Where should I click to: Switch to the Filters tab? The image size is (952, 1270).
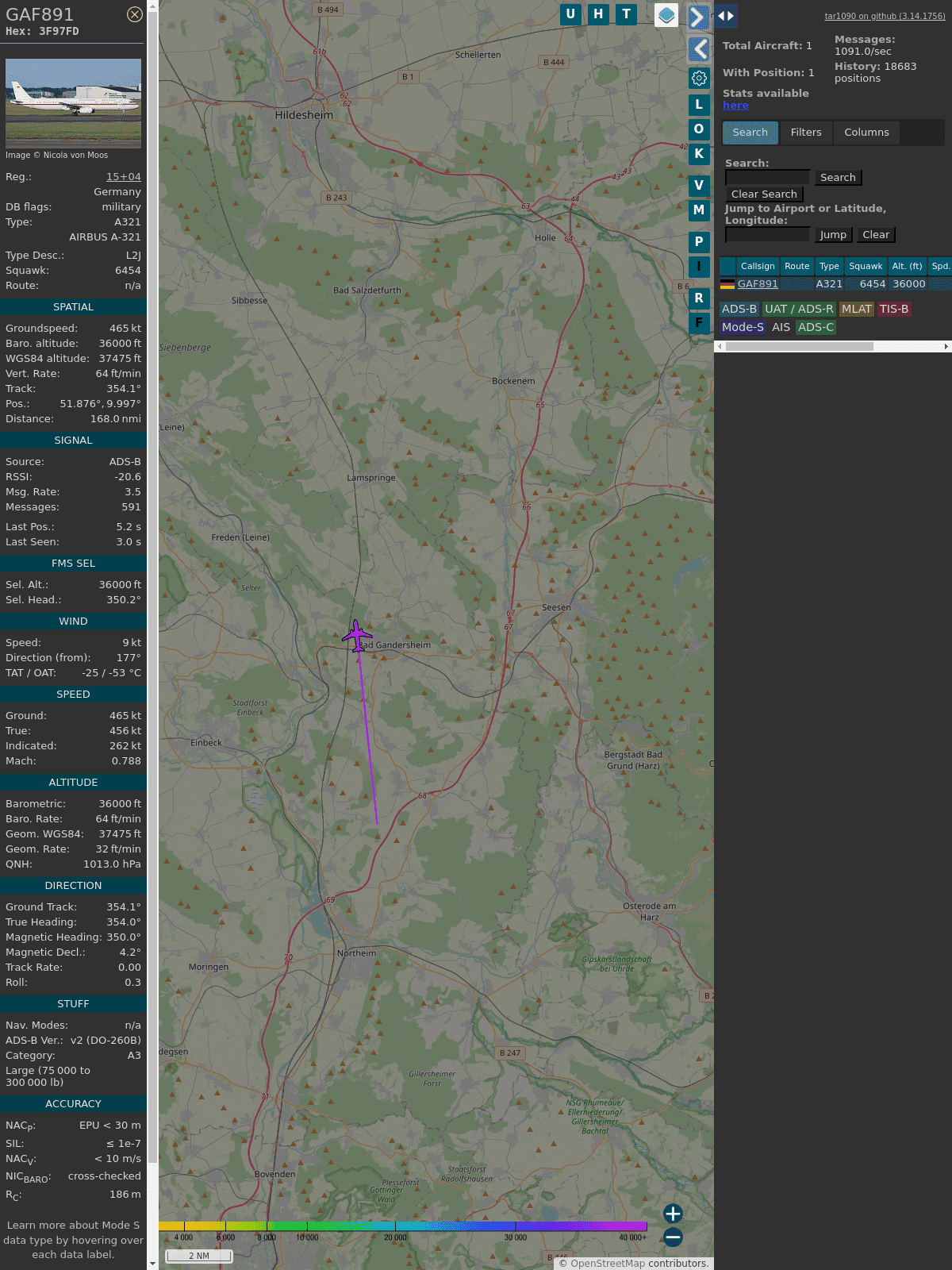(x=805, y=133)
